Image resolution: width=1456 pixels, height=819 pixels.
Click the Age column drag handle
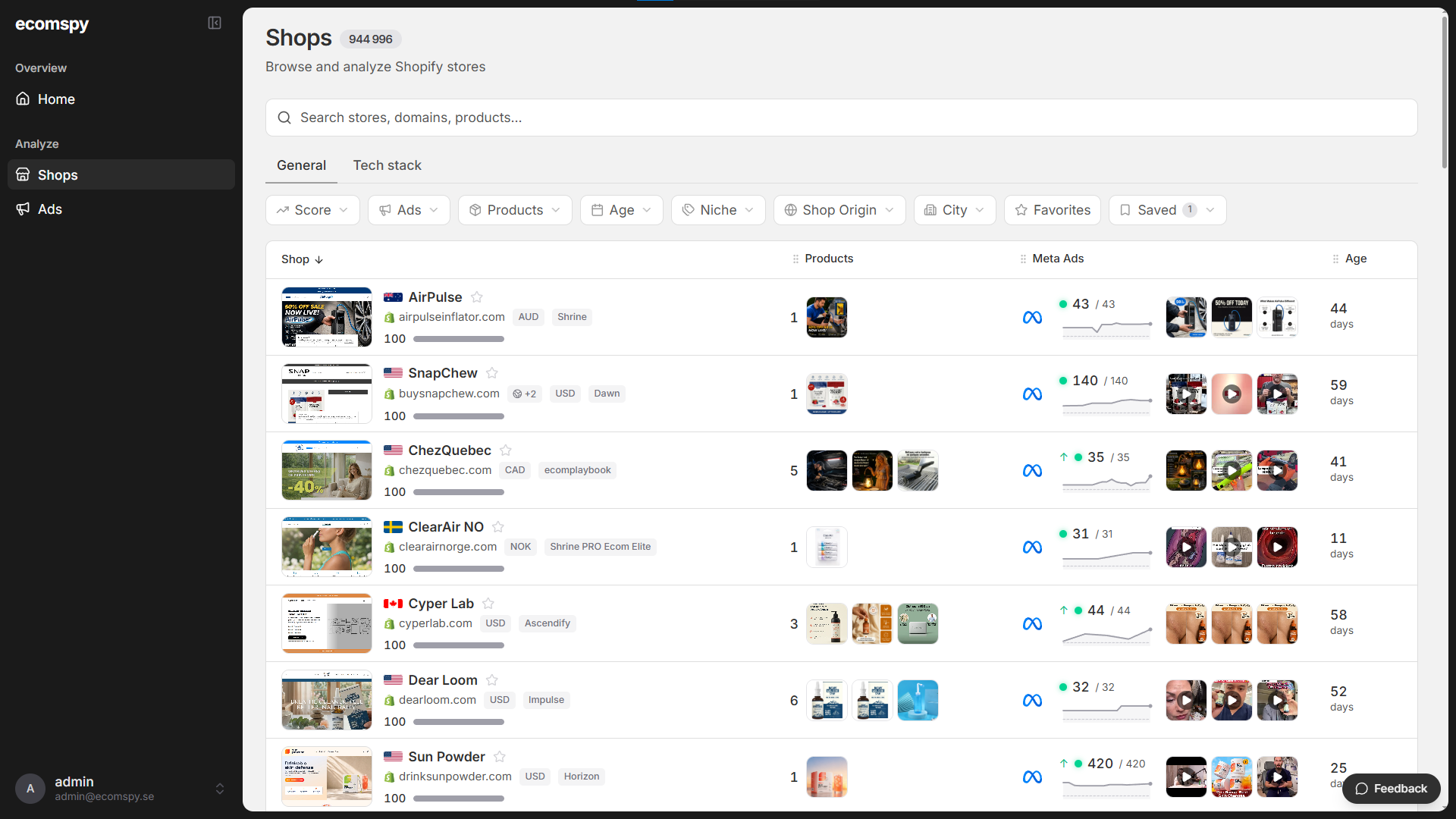pos(1335,259)
